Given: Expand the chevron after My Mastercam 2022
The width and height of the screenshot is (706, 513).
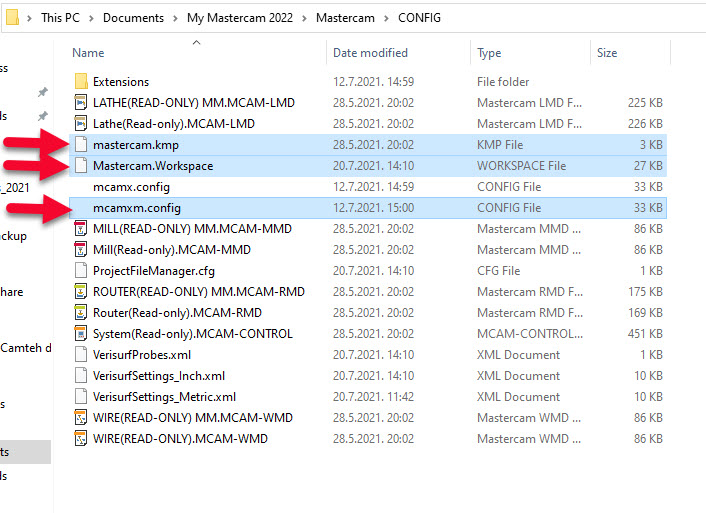Looking at the screenshot, I should point(304,18).
